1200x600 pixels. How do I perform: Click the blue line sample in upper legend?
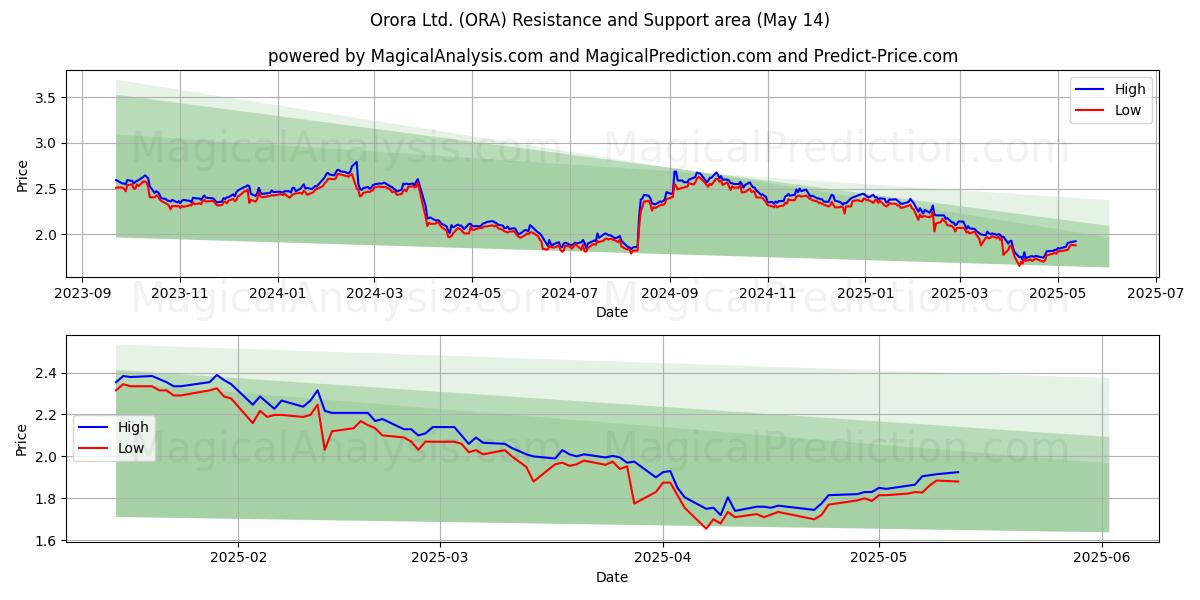[1091, 90]
